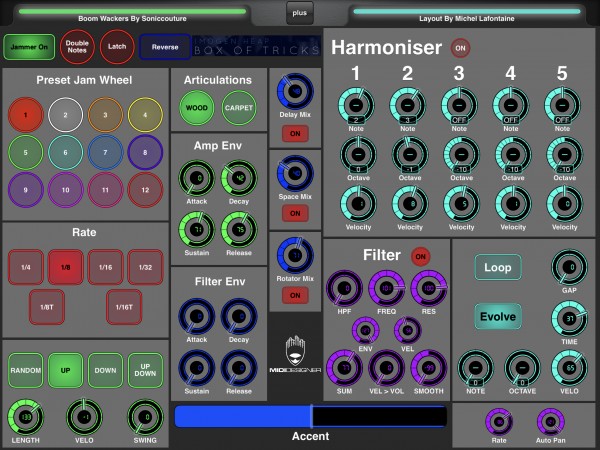Click the Amp Env Decay knob
Image resolution: width=600 pixels, height=450 pixels.
[239, 178]
